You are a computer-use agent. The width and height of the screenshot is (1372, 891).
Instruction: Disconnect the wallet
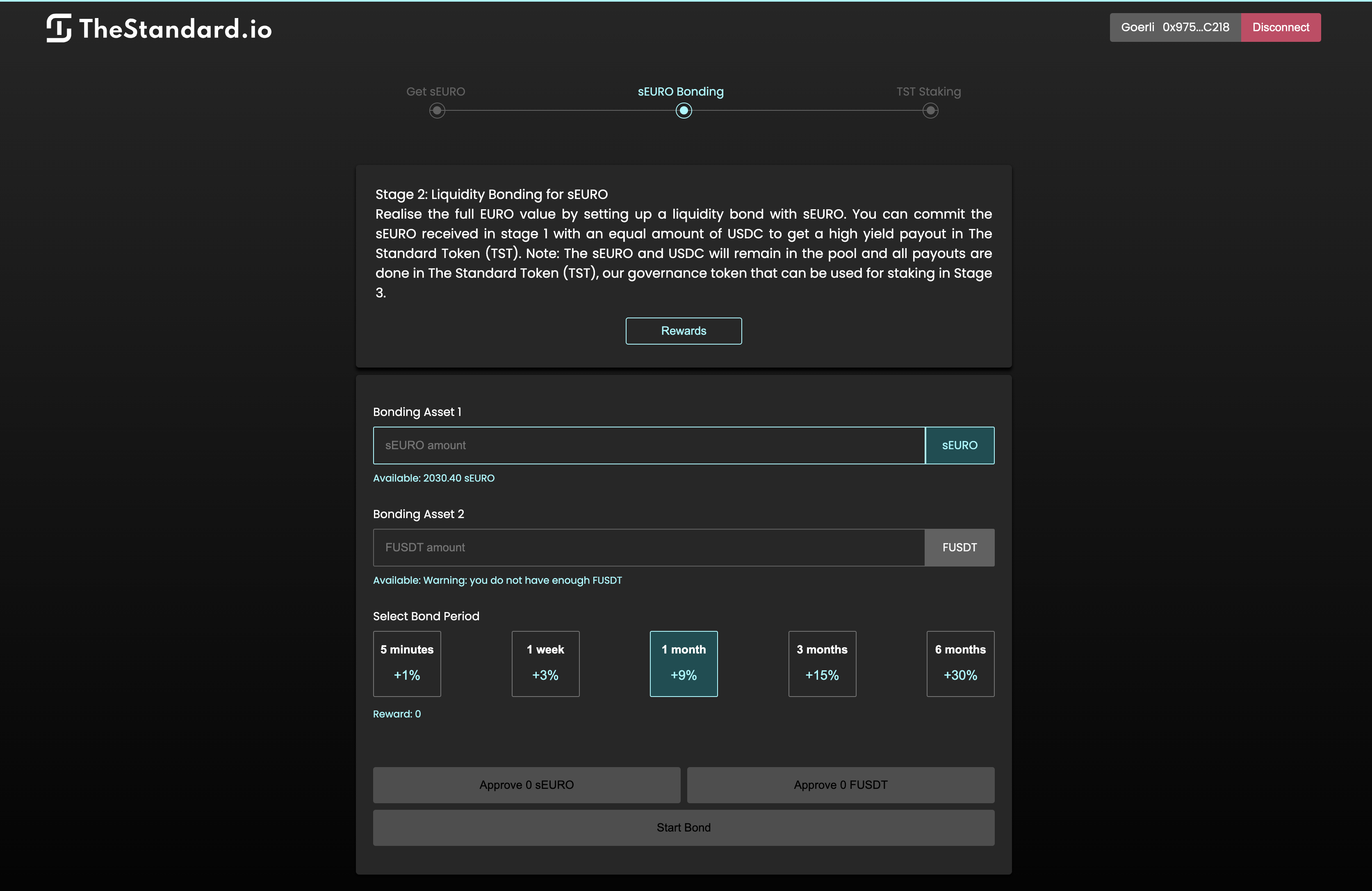point(1281,27)
